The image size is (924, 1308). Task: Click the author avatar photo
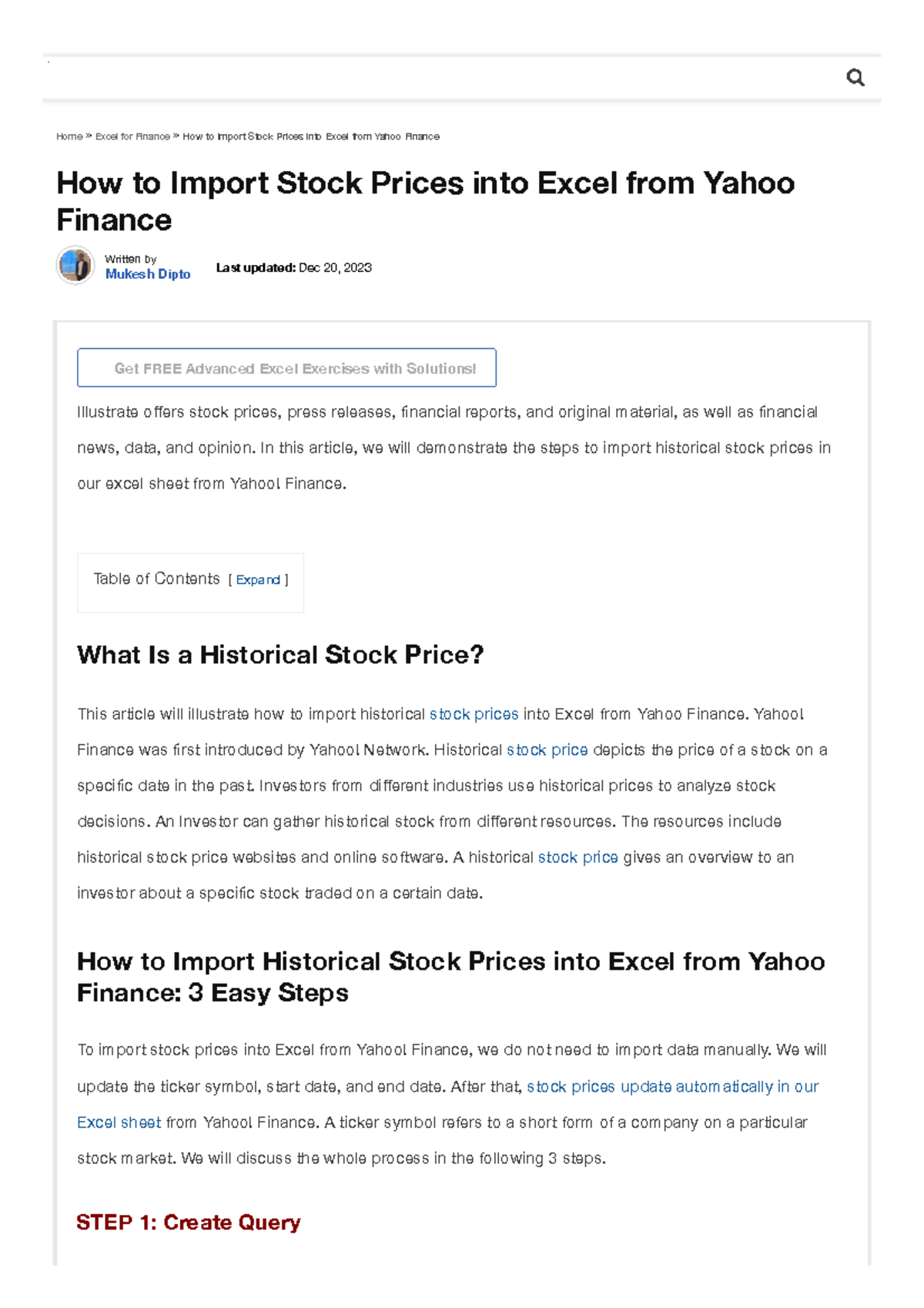point(75,265)
